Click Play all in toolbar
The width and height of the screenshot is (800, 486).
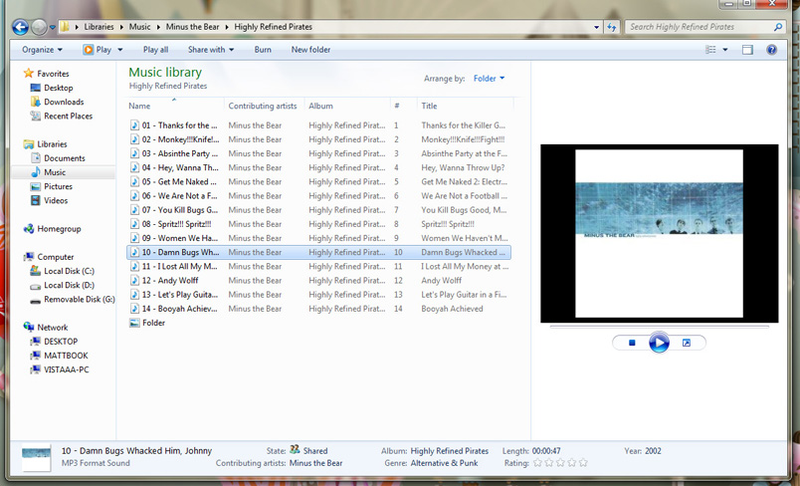156,49
